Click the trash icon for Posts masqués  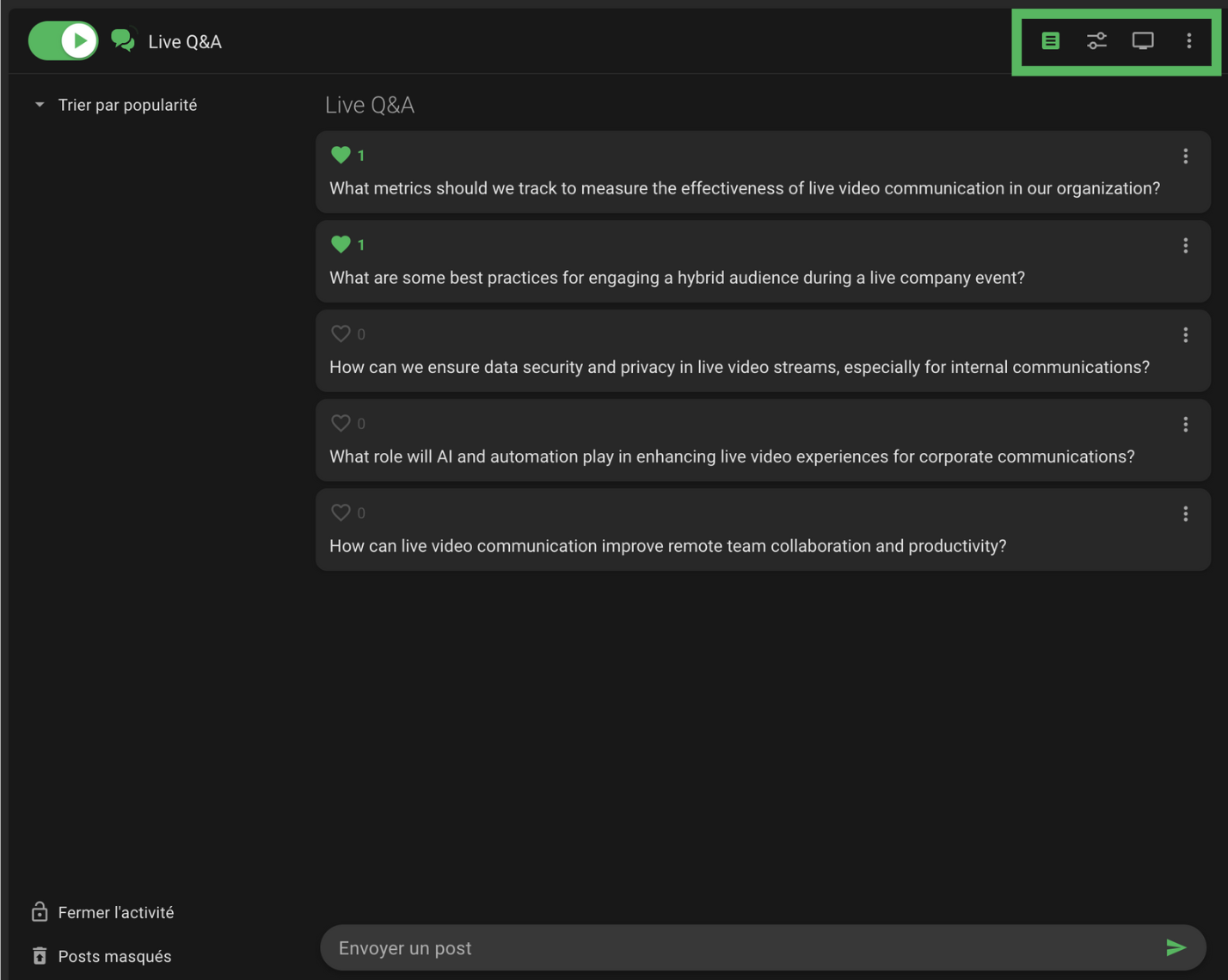pos(40,956)
